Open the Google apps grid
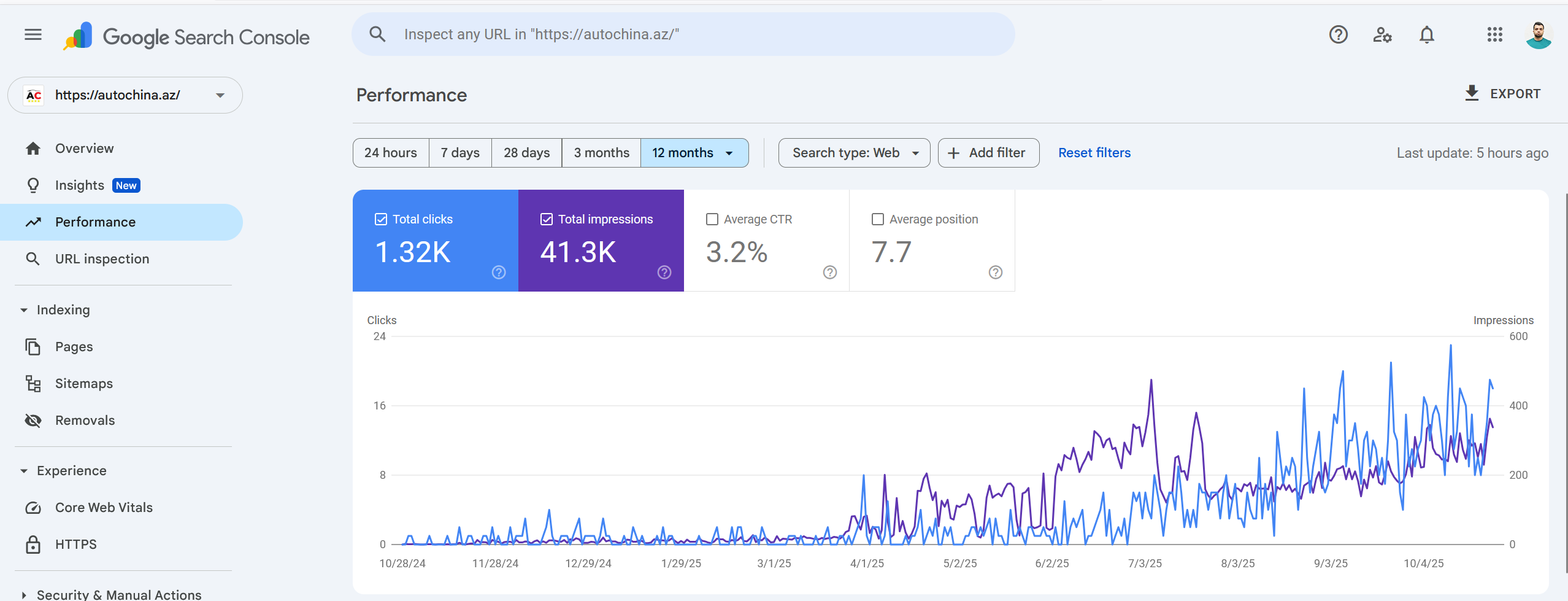Viewport: 1568px width, 601px height. [x=1494, y=35]
